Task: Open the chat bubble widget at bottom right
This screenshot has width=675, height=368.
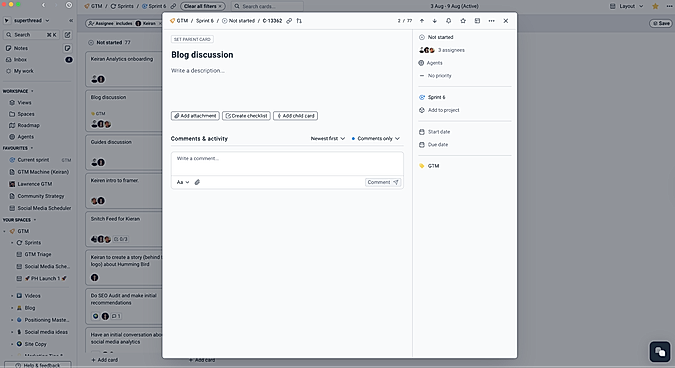Action: click(660, 352)
